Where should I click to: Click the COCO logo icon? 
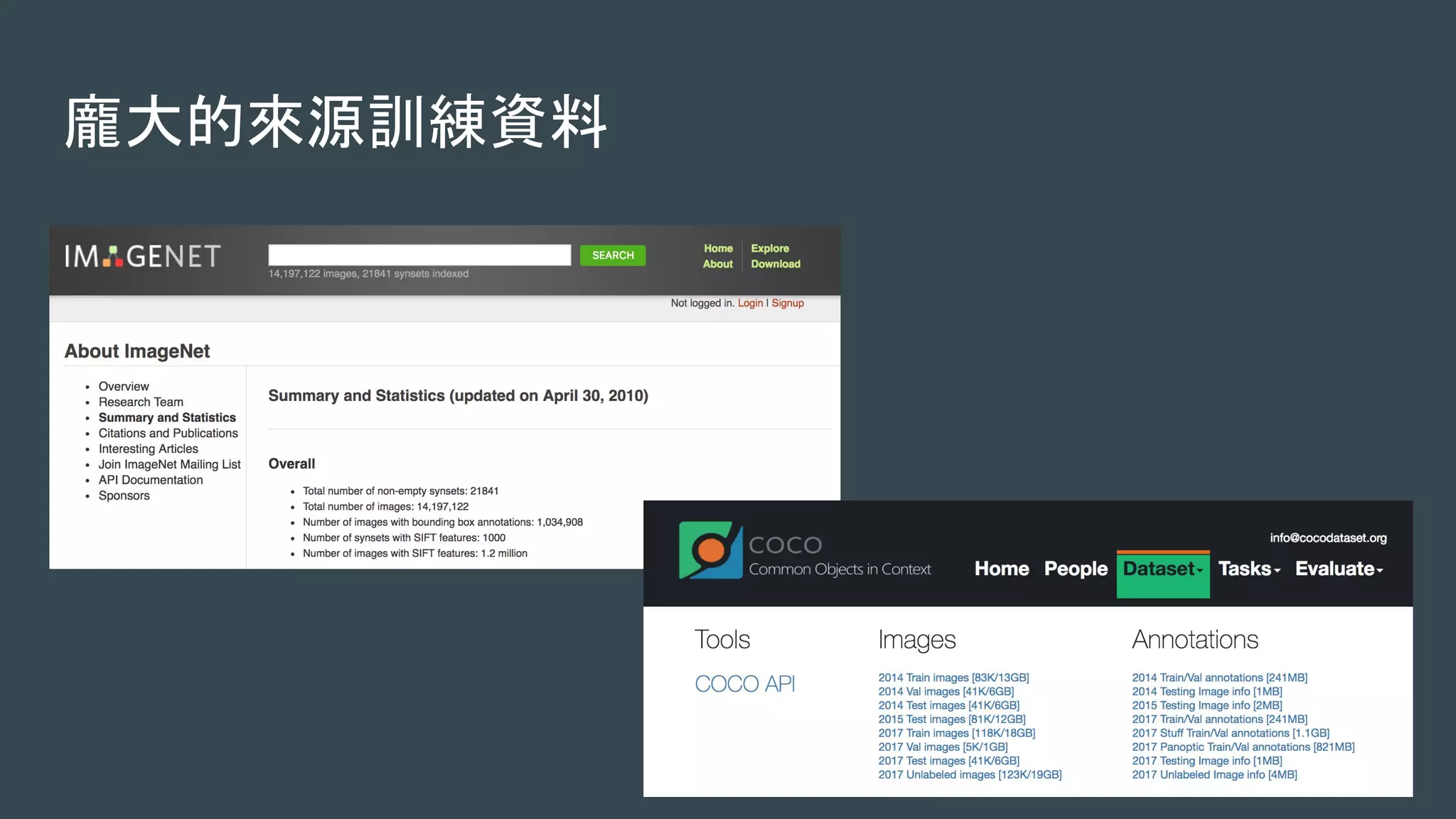point(710,551)
